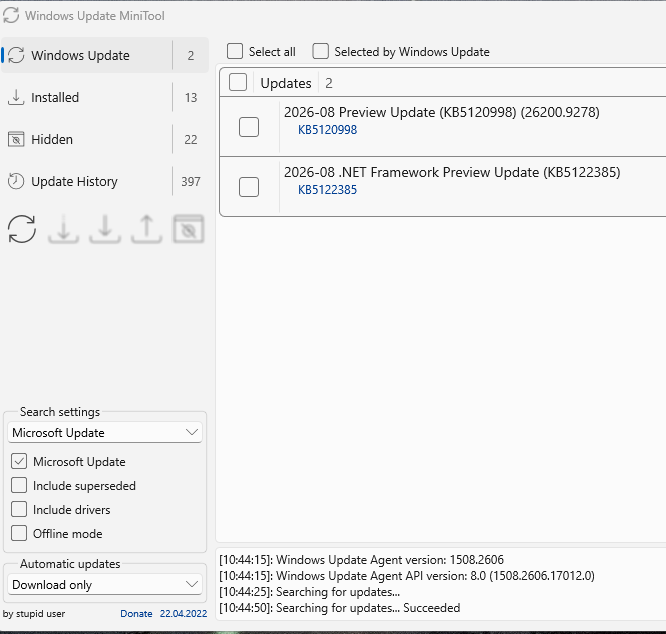Image resolution: width=666 pixels, height=634 pixels.
Task: Check the KB5122385 .NET Framework update checkbox
Action: click(249, 187)
